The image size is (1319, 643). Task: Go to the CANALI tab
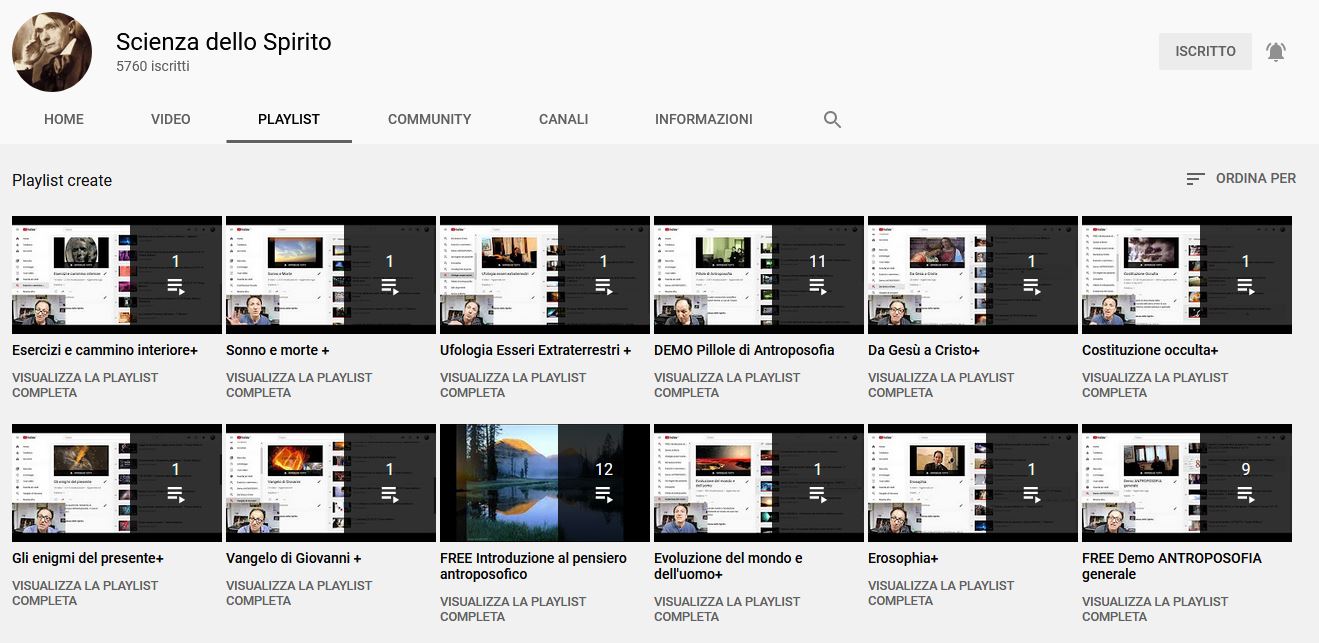pos(563,119)
